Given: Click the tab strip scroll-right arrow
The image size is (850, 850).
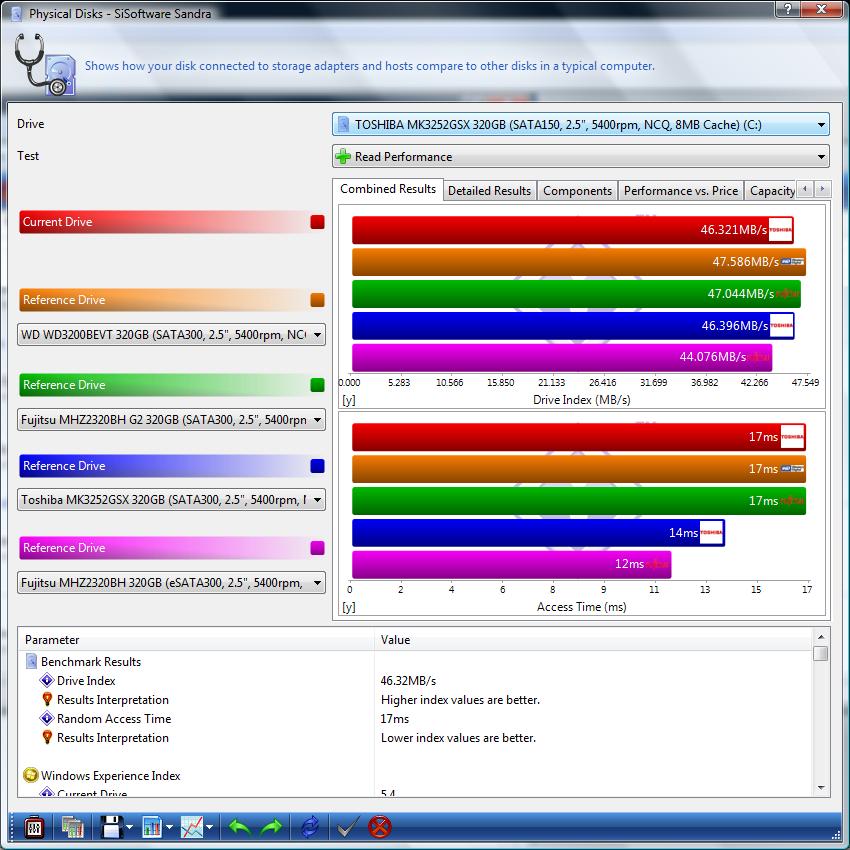Looking at the screenshot, I should click(x=822, y=189).
